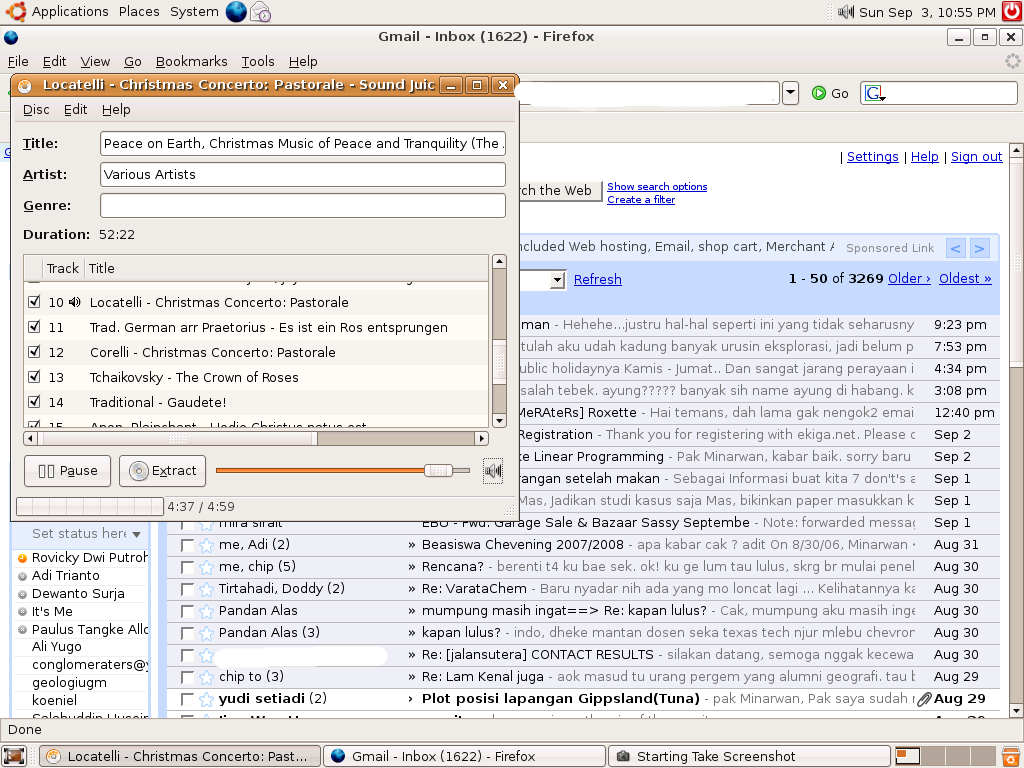Star the chip to (3) email
The width and height of the screenshot is (1024, 768).
(x=206, y=677)
